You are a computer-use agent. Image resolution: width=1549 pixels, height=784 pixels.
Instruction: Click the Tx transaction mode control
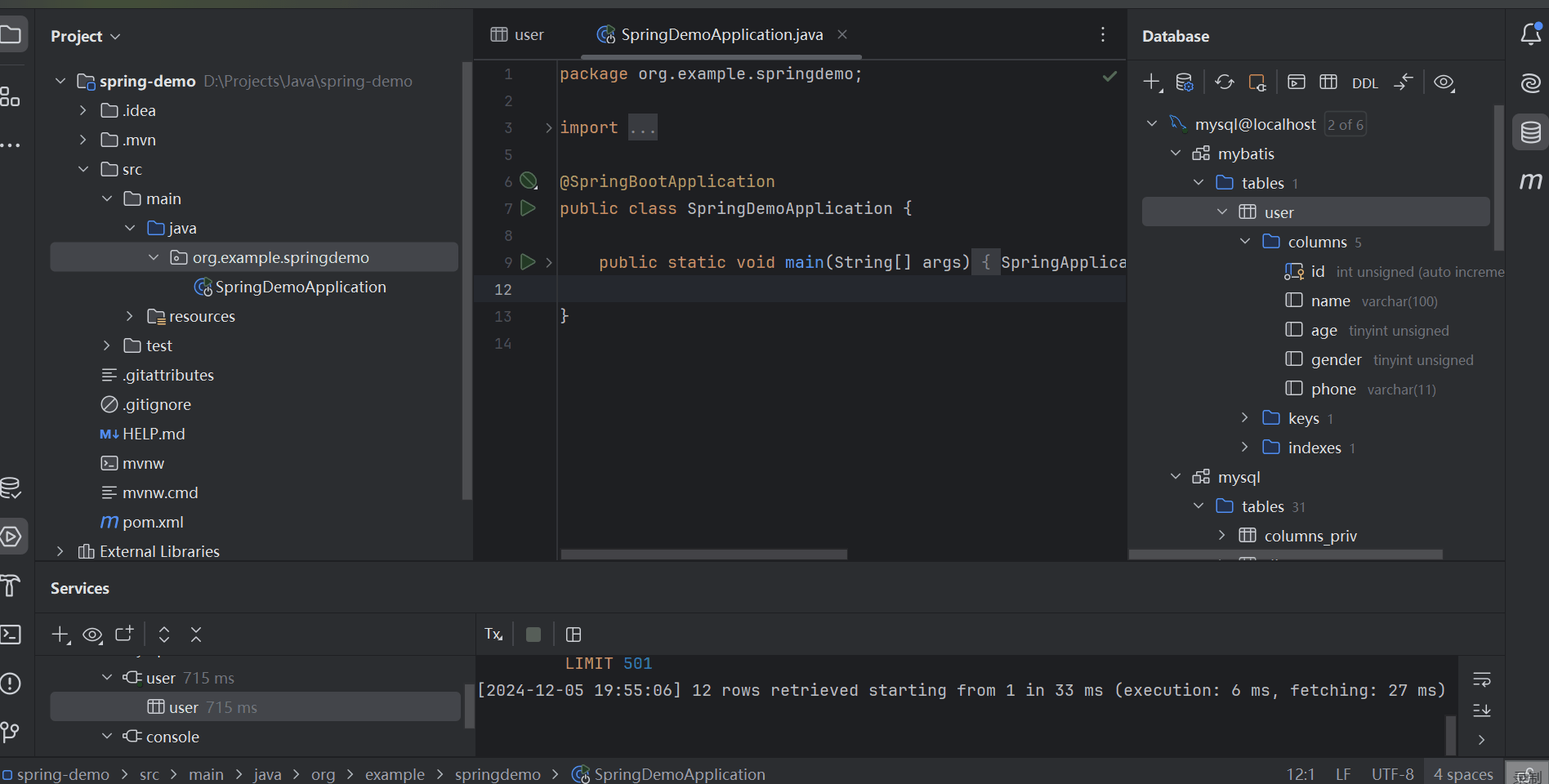tap(493, 635)
